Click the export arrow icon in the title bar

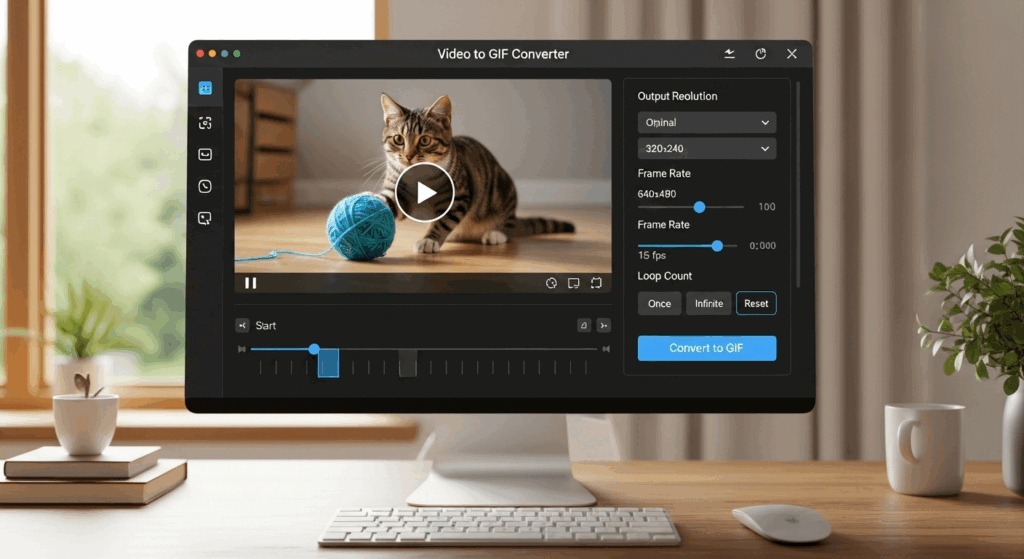[x=729, y=54]
